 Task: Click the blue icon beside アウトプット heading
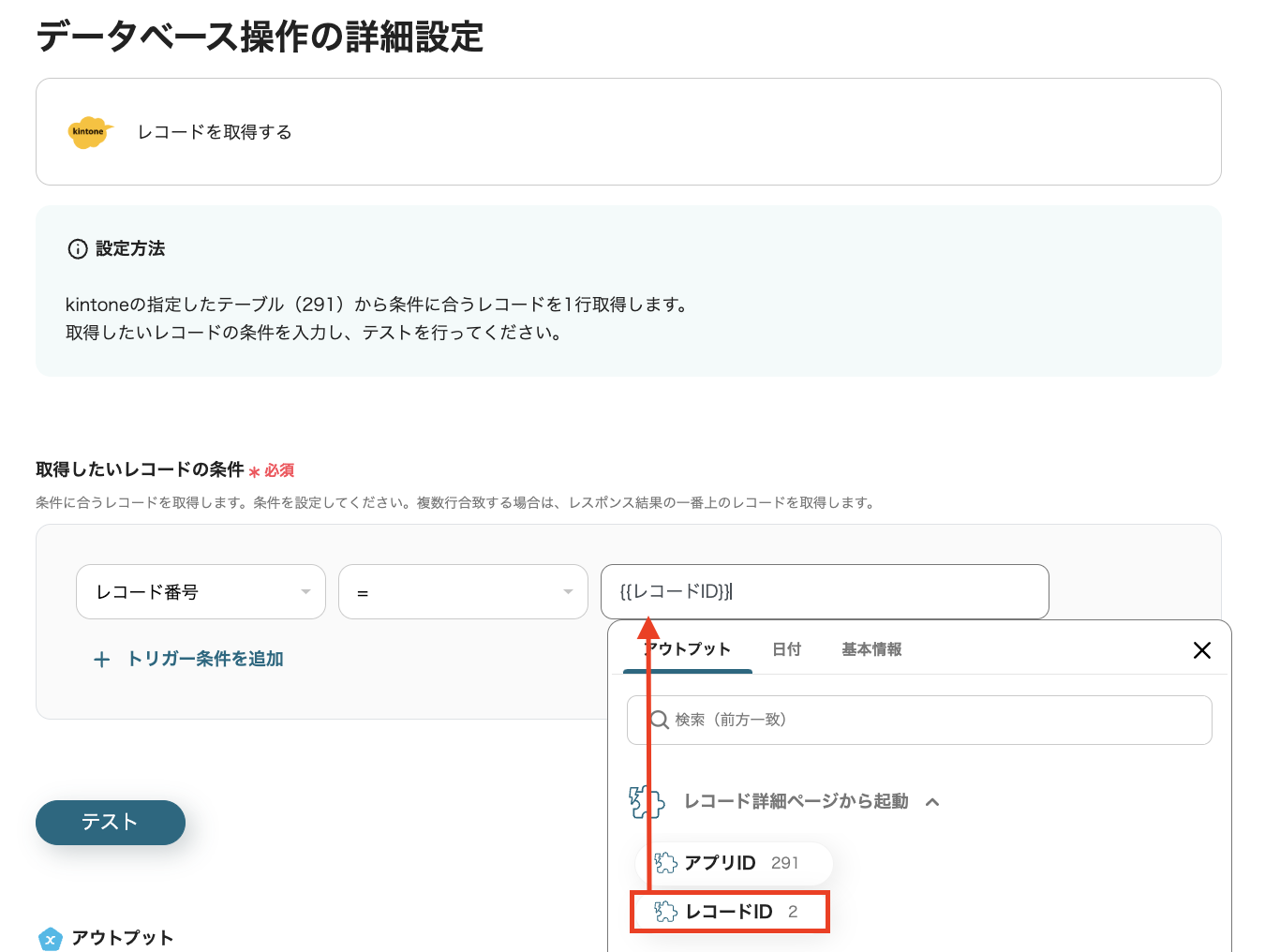click(x=51, y=938)
